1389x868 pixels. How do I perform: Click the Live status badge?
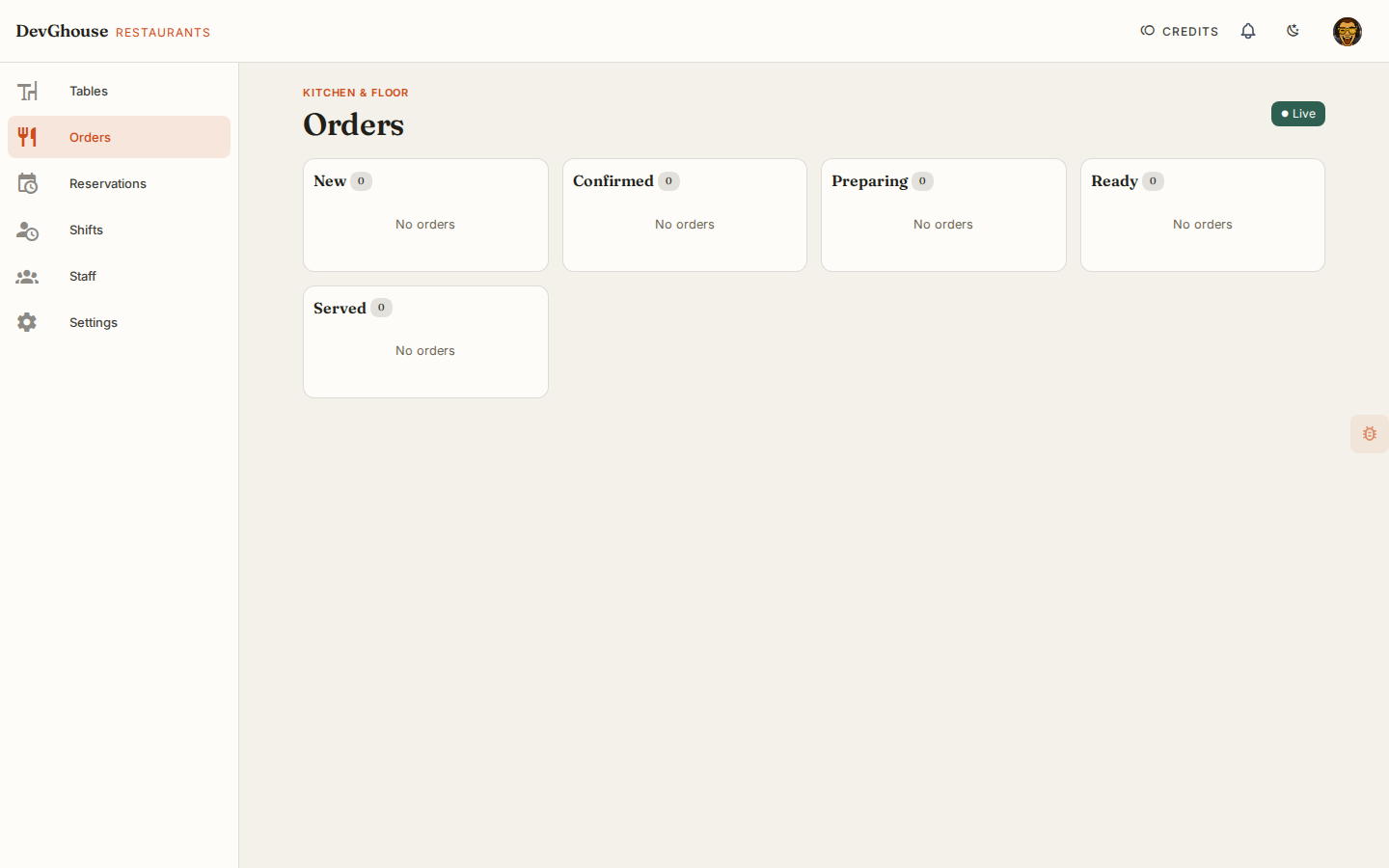click(1298, 114)
